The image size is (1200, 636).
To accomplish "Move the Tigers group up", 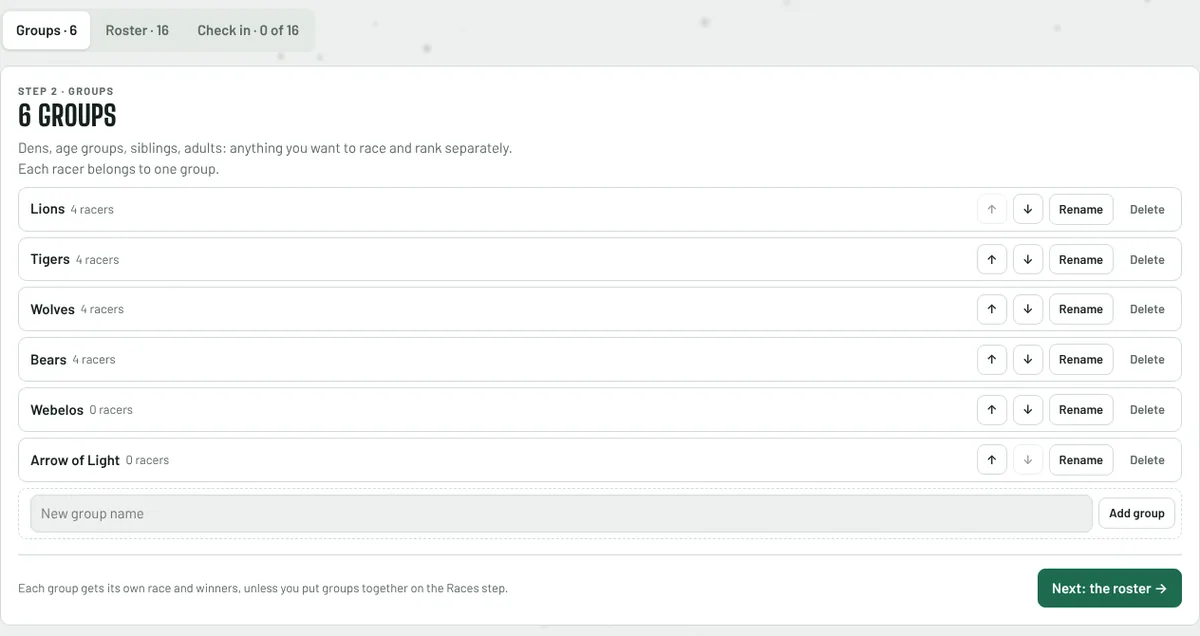I will click(992, 259).
